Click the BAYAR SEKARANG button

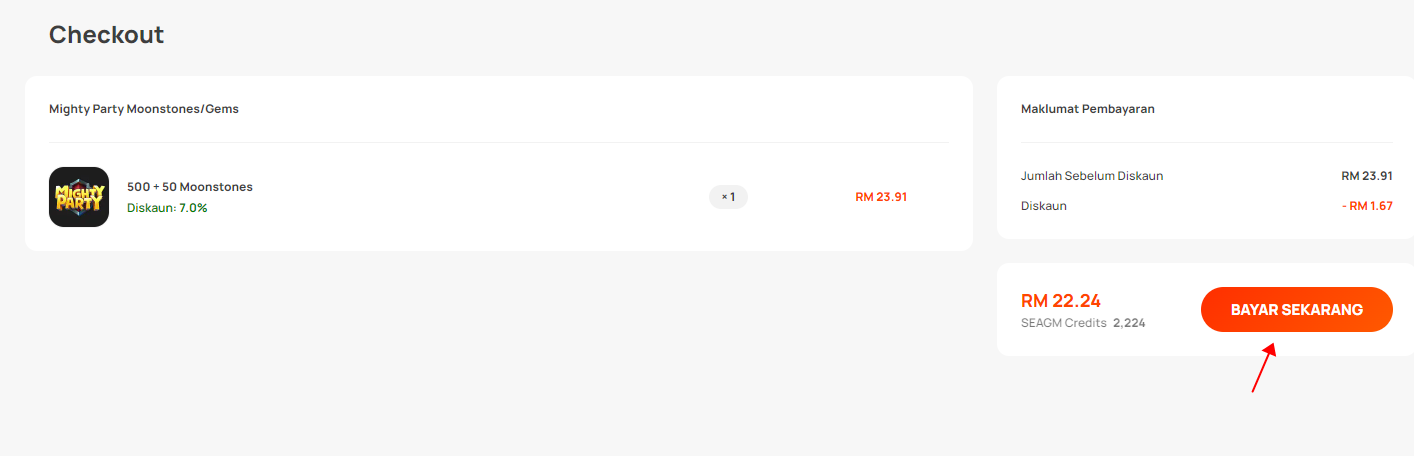[1296, 310]
